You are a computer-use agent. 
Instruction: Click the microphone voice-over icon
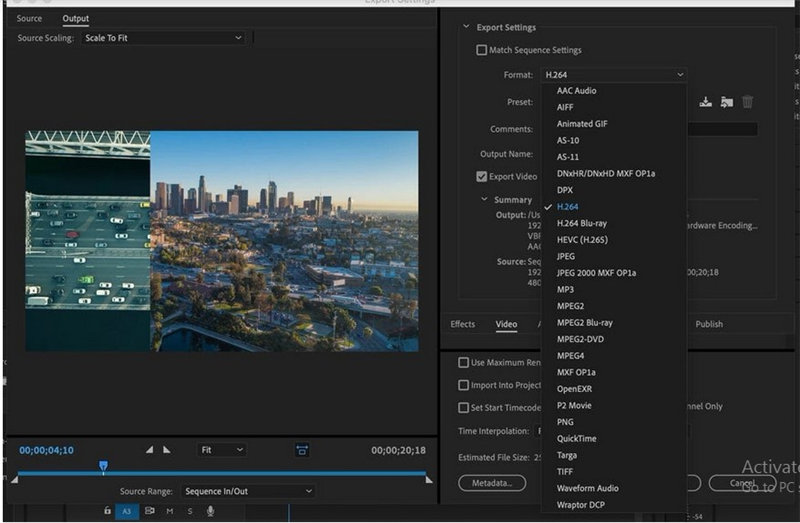tap(211, 511)
